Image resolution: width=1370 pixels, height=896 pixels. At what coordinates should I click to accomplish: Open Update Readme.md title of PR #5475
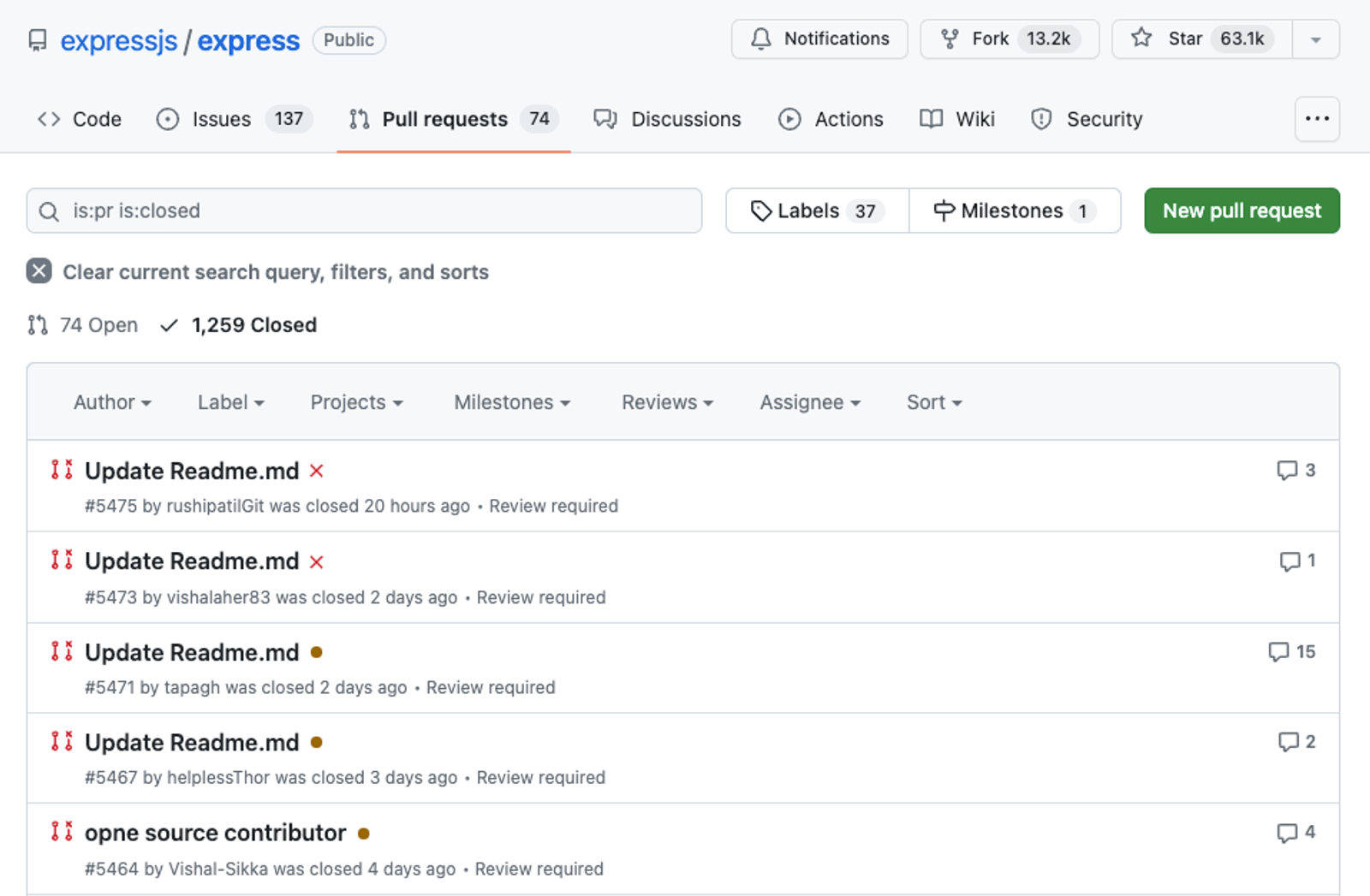coord(192,471)
